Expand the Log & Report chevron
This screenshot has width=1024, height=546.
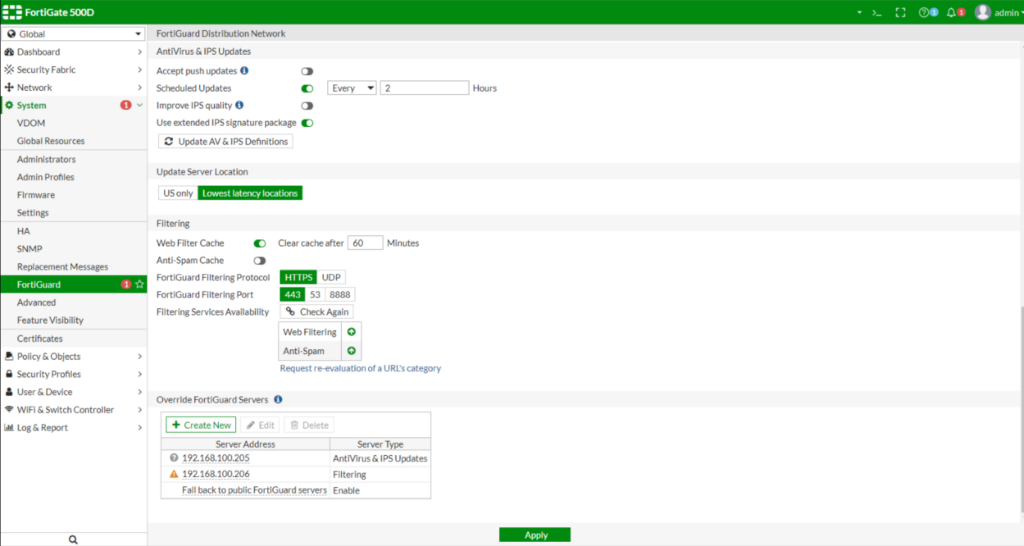(x=140, y=427)
